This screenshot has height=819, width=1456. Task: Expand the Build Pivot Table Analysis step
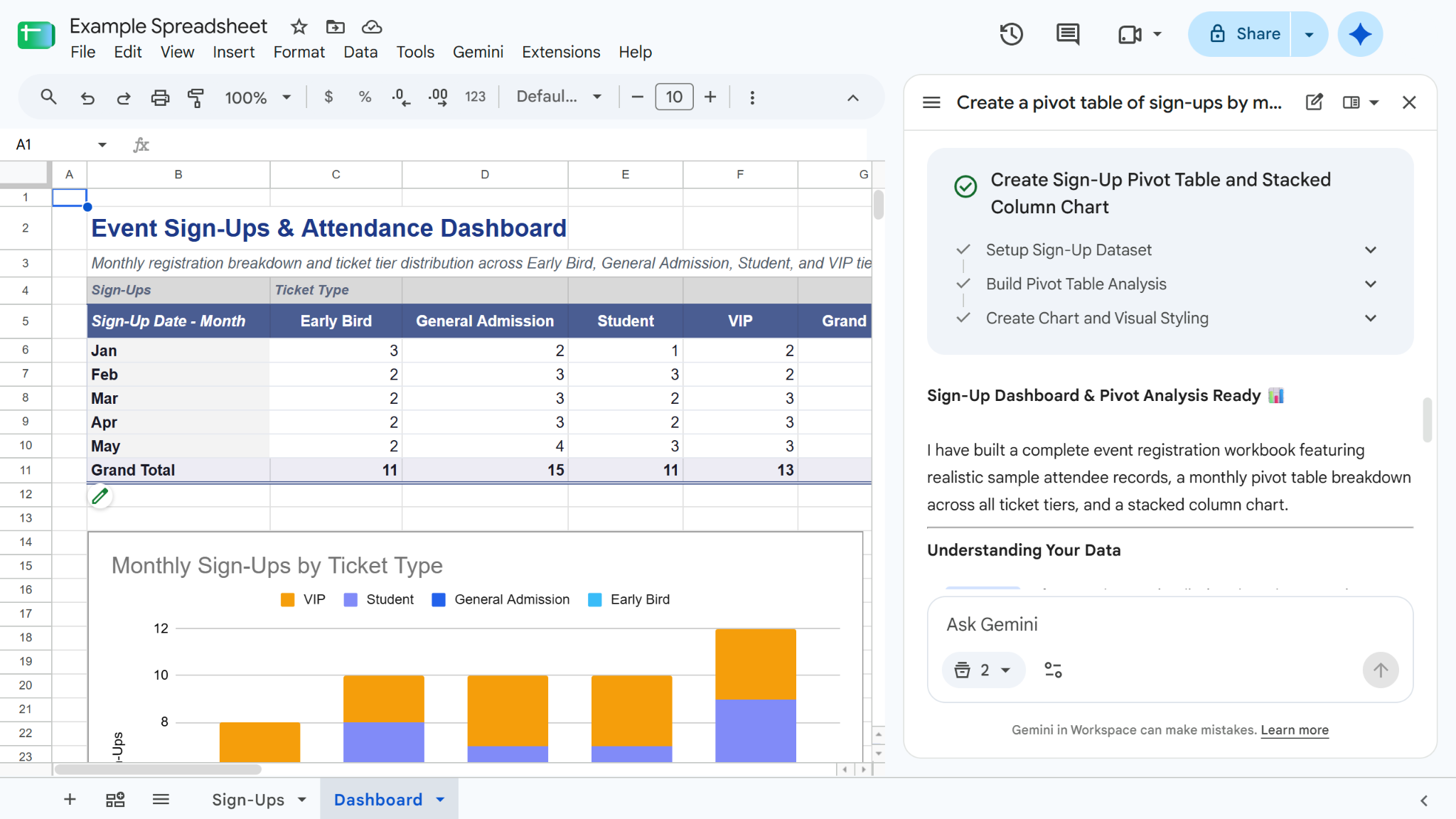tap(1371, 284)
